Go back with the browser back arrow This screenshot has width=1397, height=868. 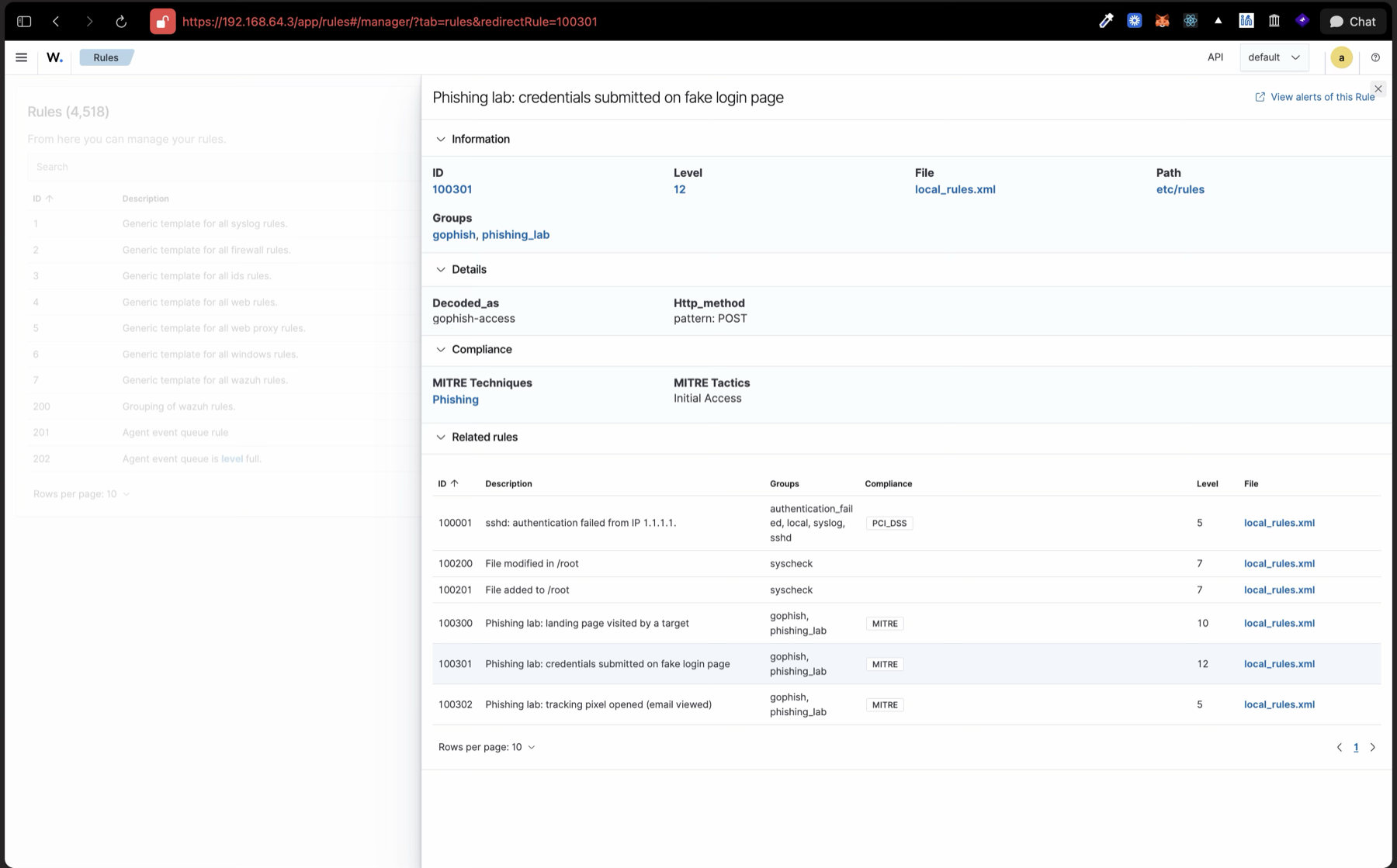[x=56, y=22]
